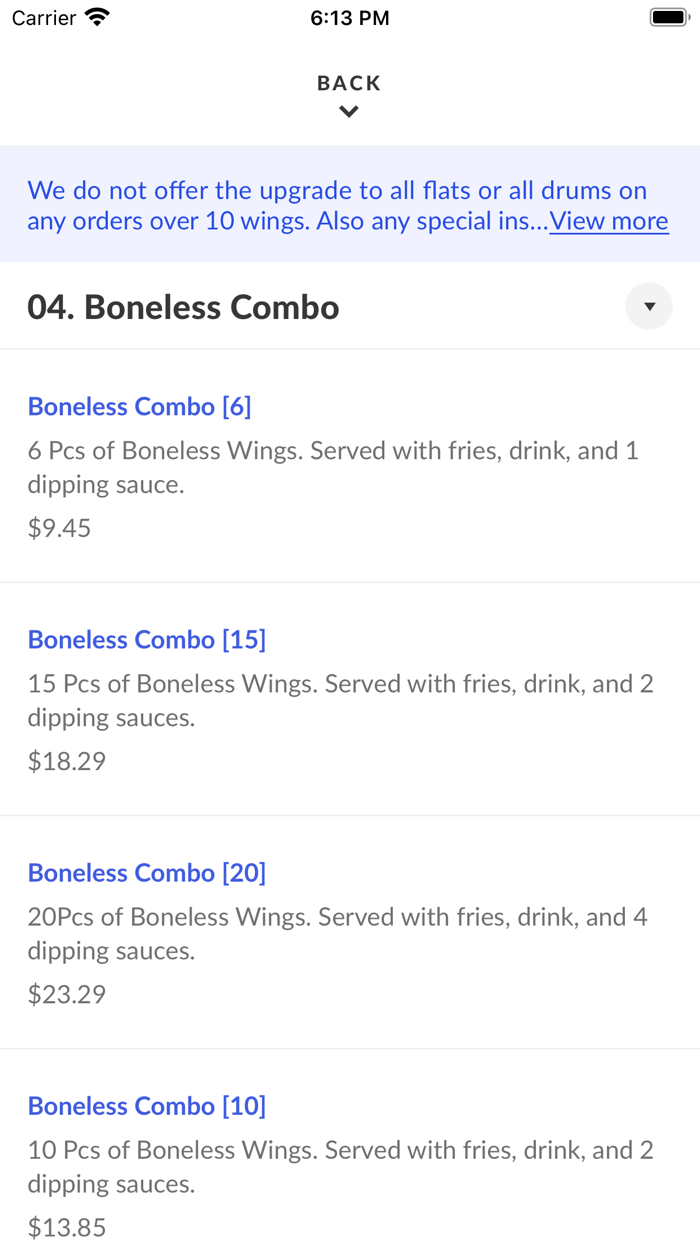
Task: Tap the $9.45 price label
Action: 60,527
